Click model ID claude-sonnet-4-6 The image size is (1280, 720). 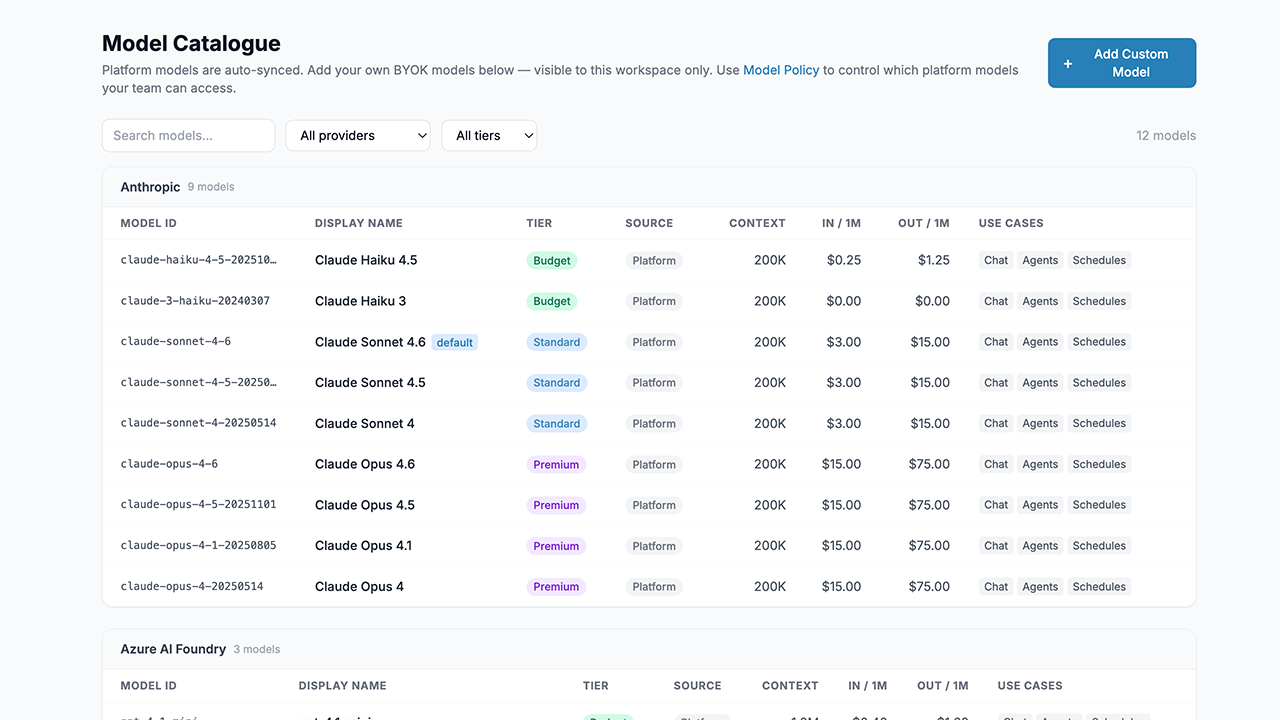176,342
